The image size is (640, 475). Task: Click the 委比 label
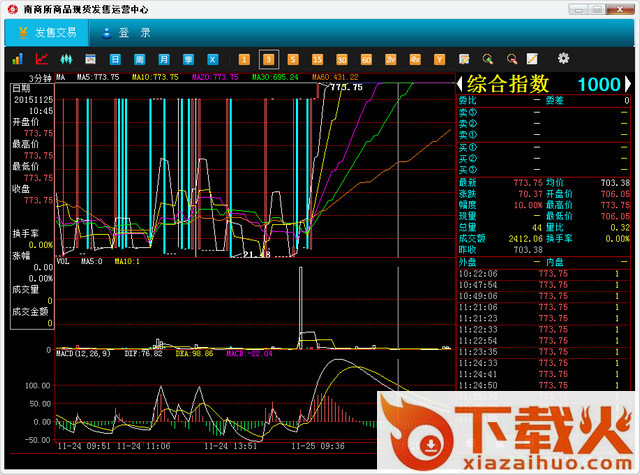(467, 100)
